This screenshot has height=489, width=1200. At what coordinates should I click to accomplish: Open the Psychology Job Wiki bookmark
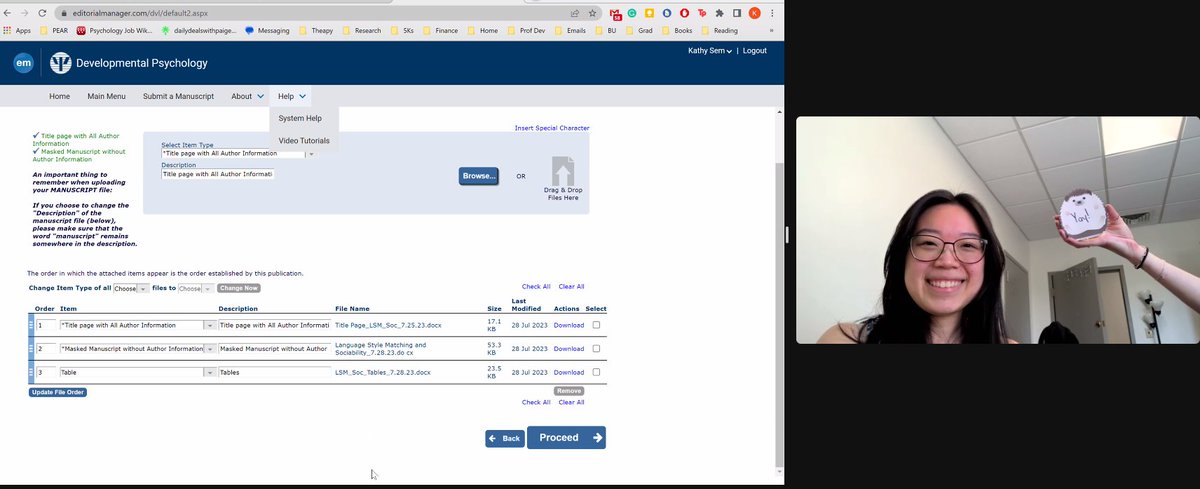pyautogui.click(x=115, y=31)
